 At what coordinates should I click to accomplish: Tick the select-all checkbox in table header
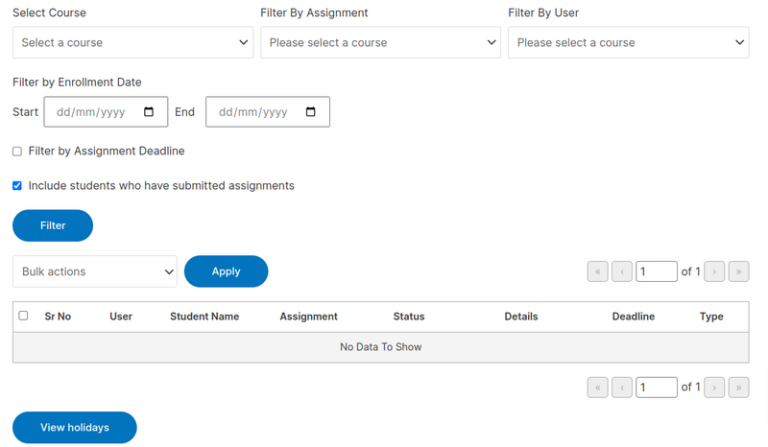(23, 316)
